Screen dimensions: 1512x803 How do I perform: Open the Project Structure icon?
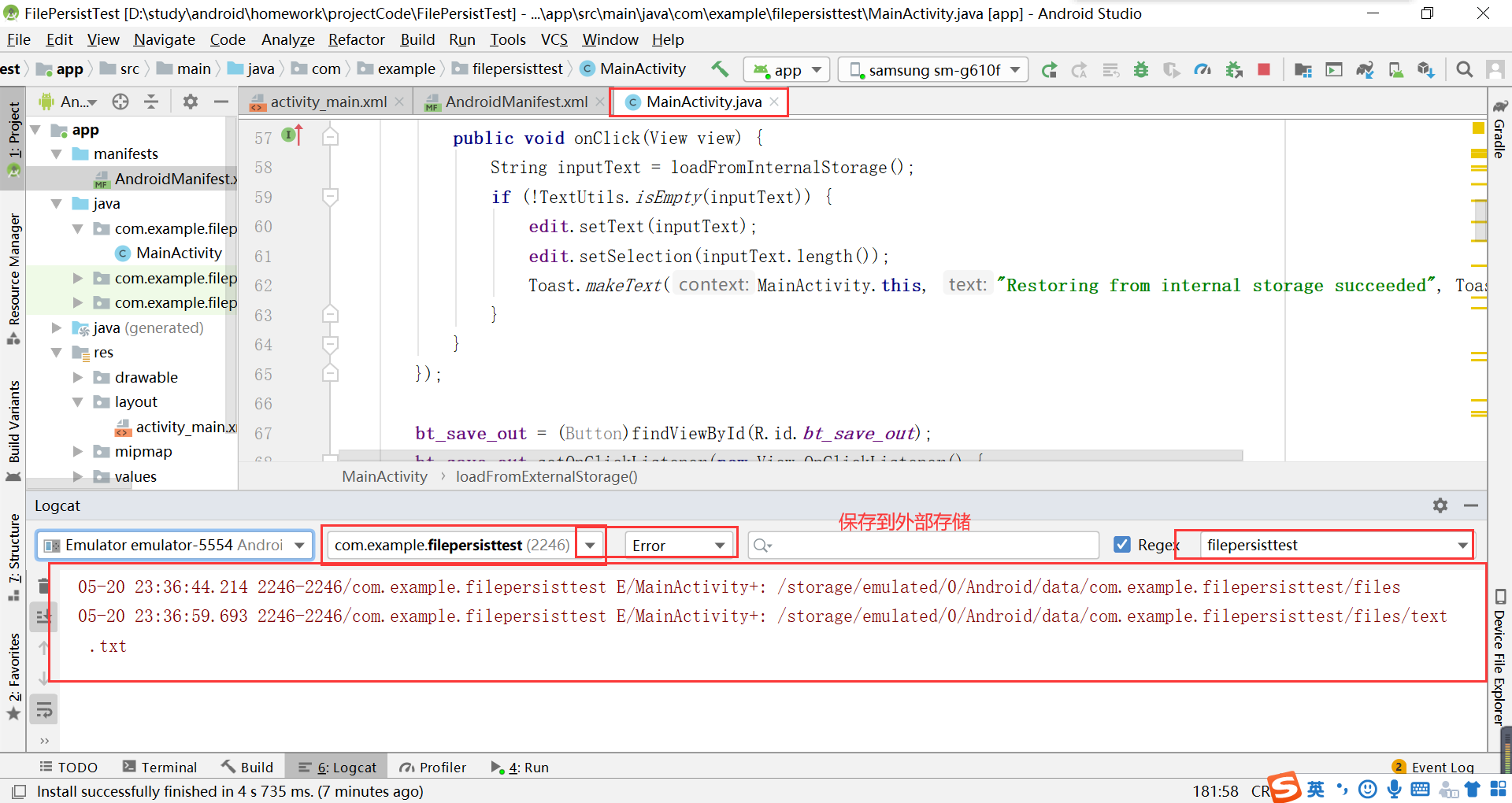1303,70
